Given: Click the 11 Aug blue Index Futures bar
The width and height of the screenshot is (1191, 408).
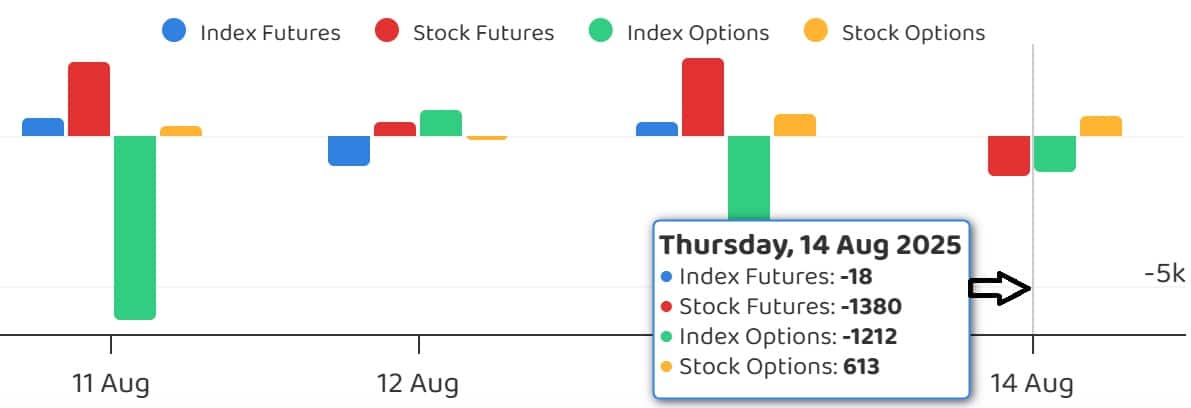Looking at the screenshot, I should pyautogui.click(x=43, y=127).
